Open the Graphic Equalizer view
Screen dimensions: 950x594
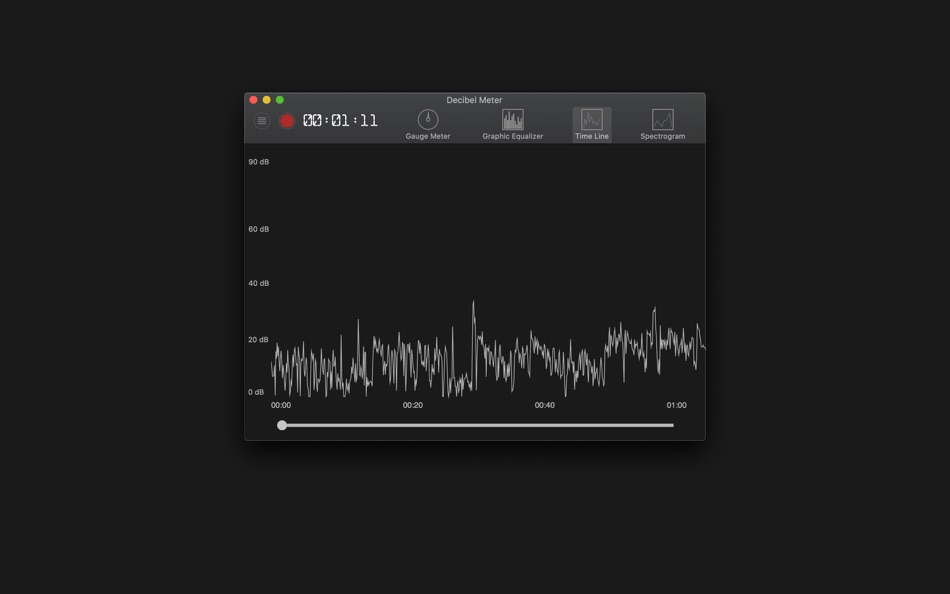(513, 124)
